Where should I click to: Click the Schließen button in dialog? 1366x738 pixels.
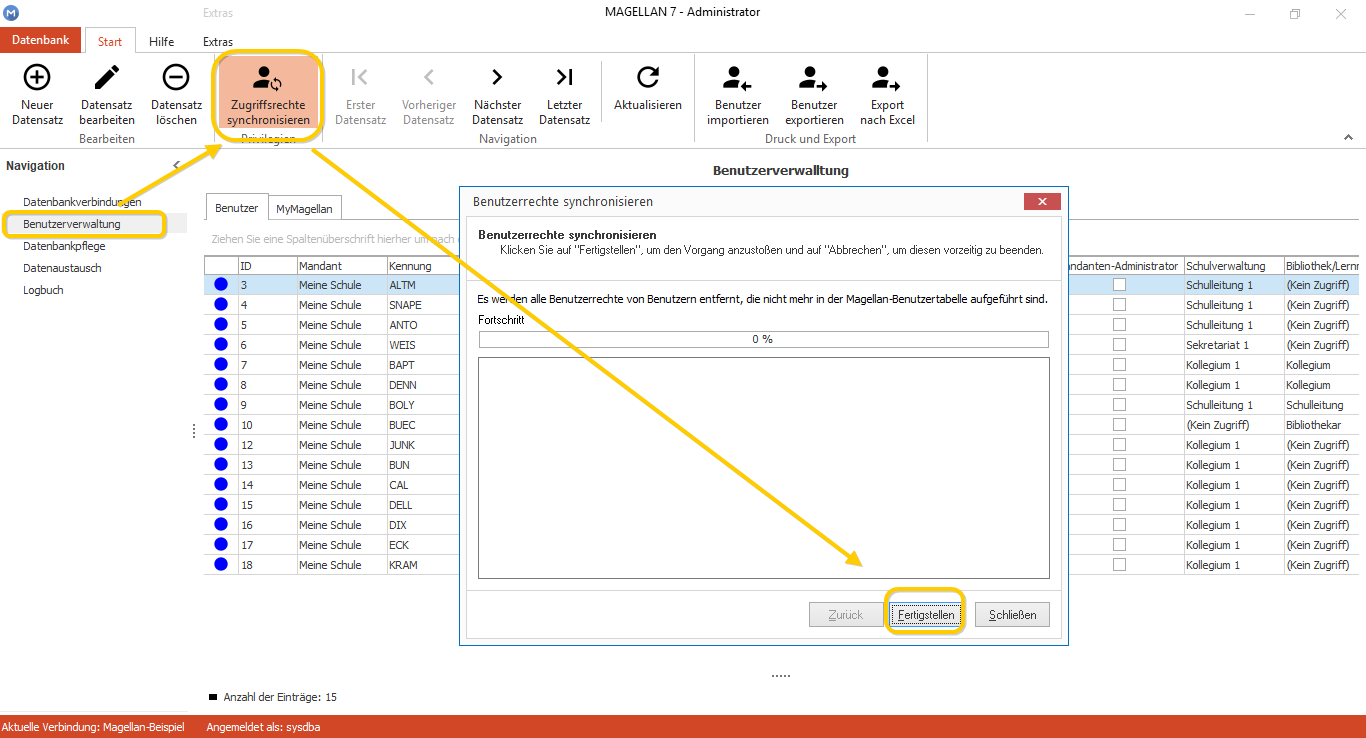[1012, 615]
